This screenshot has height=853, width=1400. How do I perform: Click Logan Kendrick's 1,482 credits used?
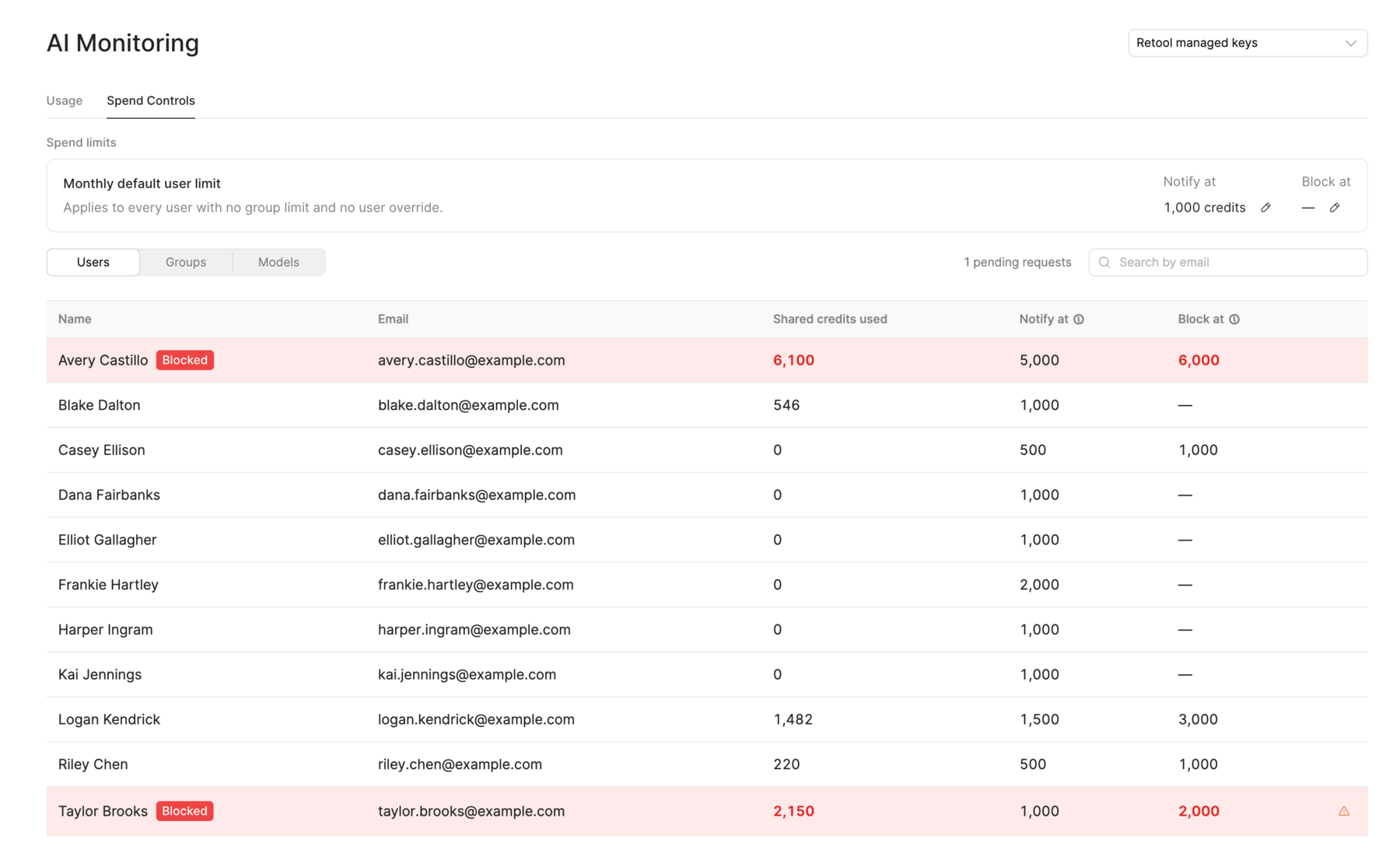[793, 719]
